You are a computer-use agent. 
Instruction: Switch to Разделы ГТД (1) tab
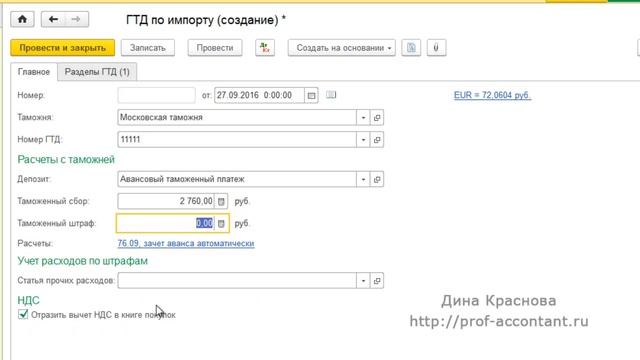[97, 72]
